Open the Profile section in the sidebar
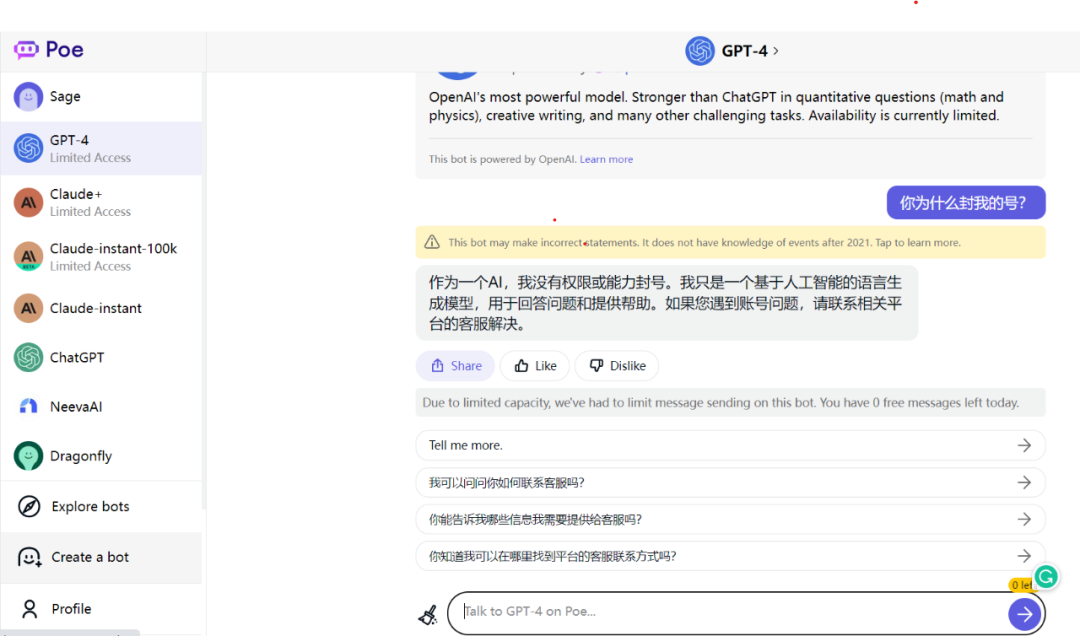Image resolution: width=1080 pixels, height=636 pixels. (28, 609)
